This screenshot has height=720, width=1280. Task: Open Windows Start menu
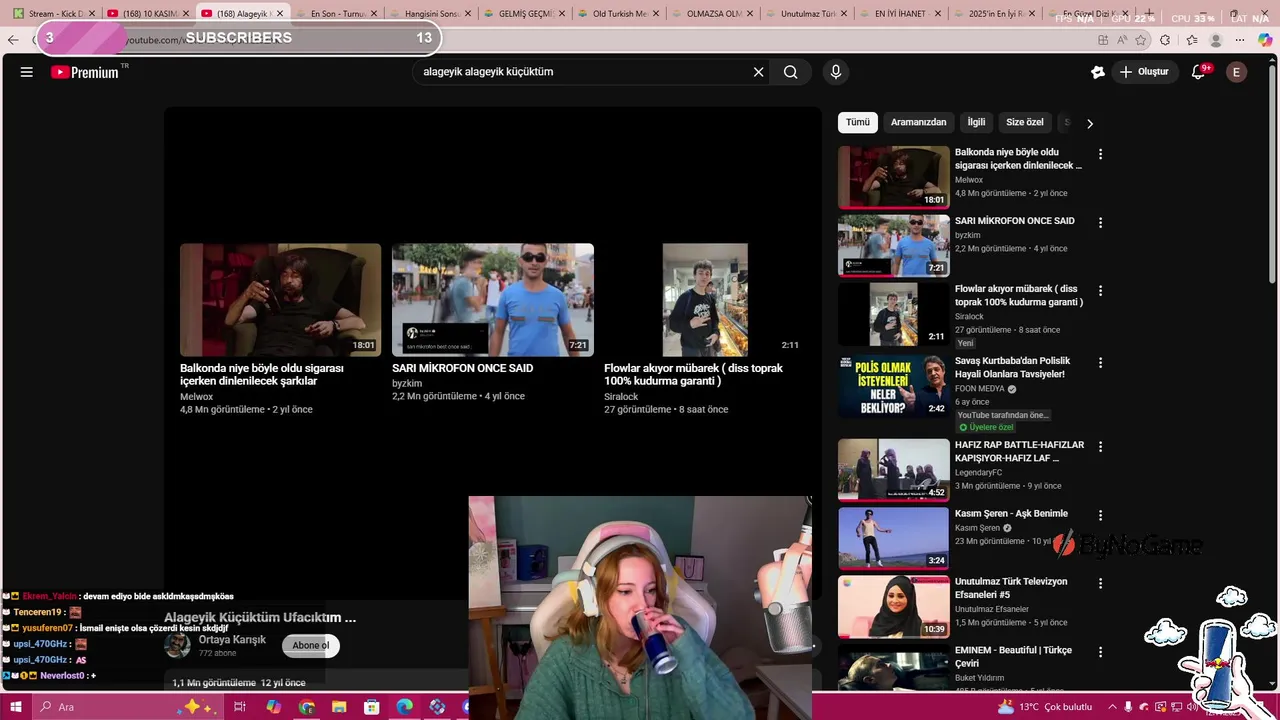(15, 707)
